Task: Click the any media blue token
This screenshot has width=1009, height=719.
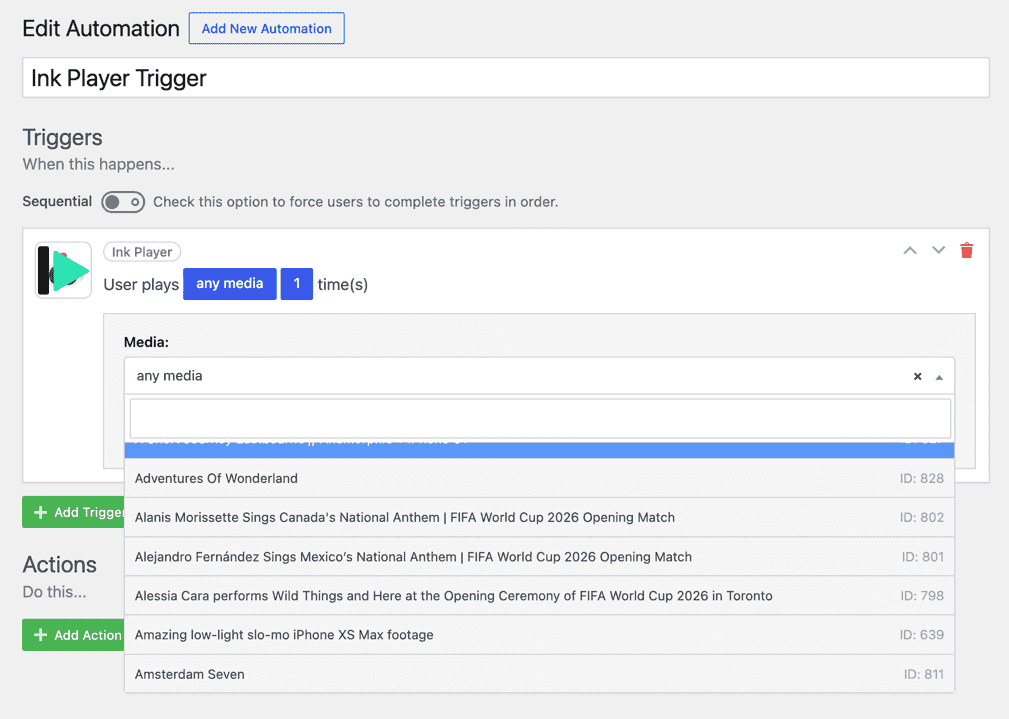Action: point(230,284)
